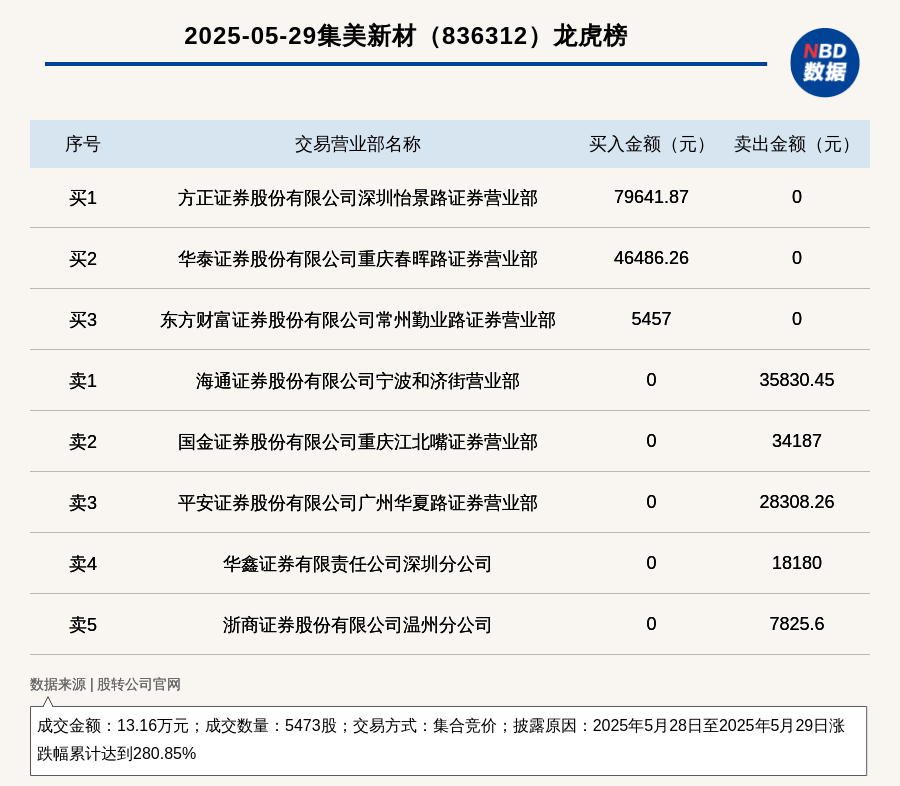The image size is (900, 786).
Task: Click the 买3 row sell amount 0
Action: coord(797,319)
